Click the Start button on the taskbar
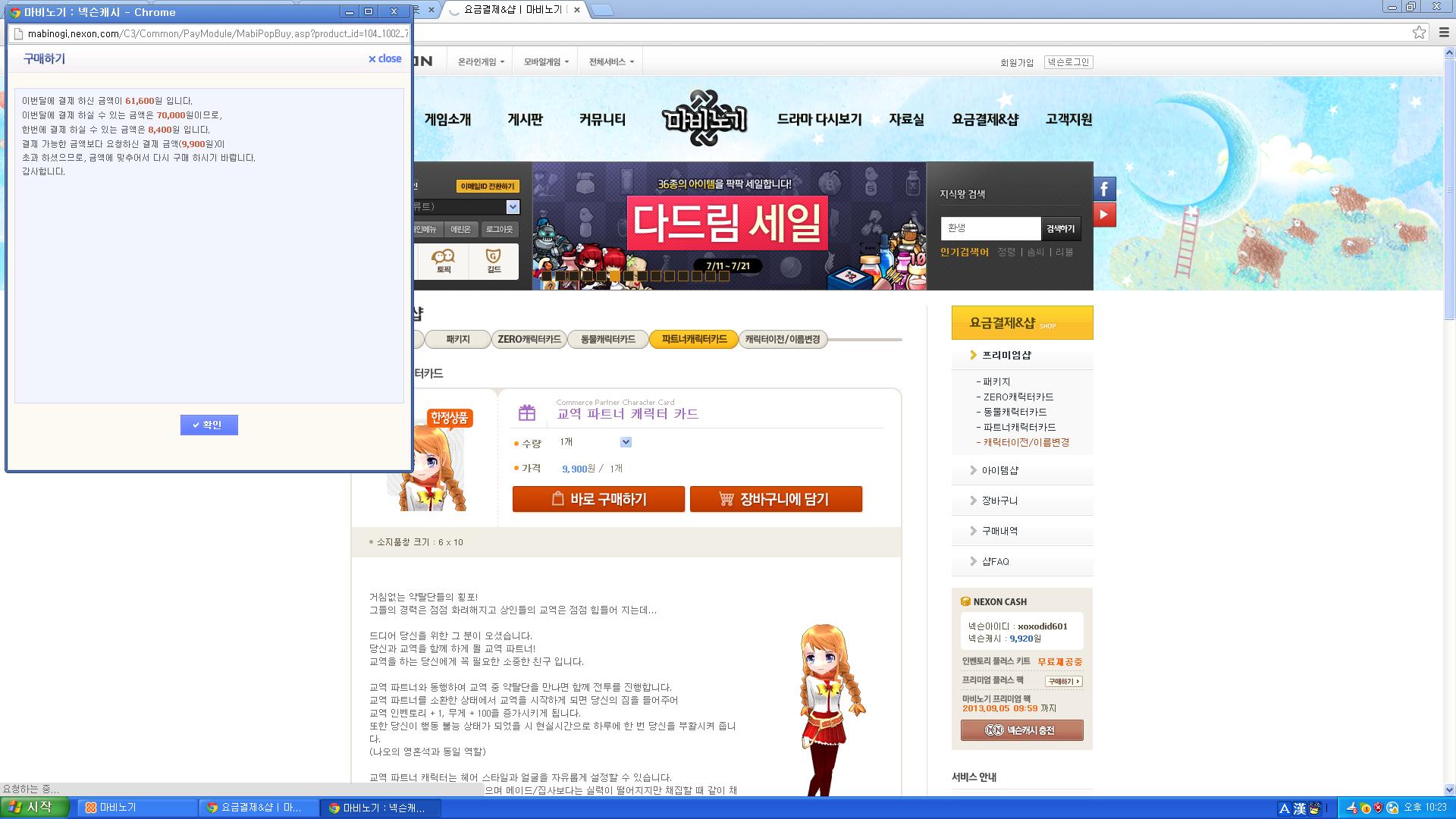This screenshot has width=1456, height=819. coord(35,808)
